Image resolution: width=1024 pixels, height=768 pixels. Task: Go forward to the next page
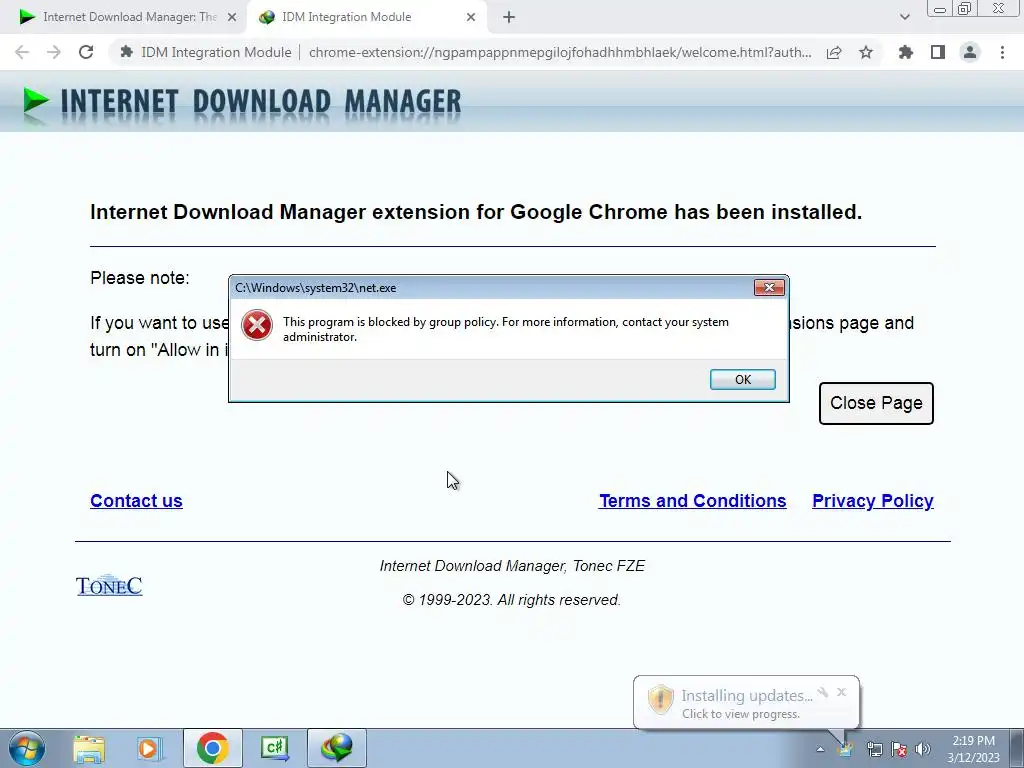point(54,52)
